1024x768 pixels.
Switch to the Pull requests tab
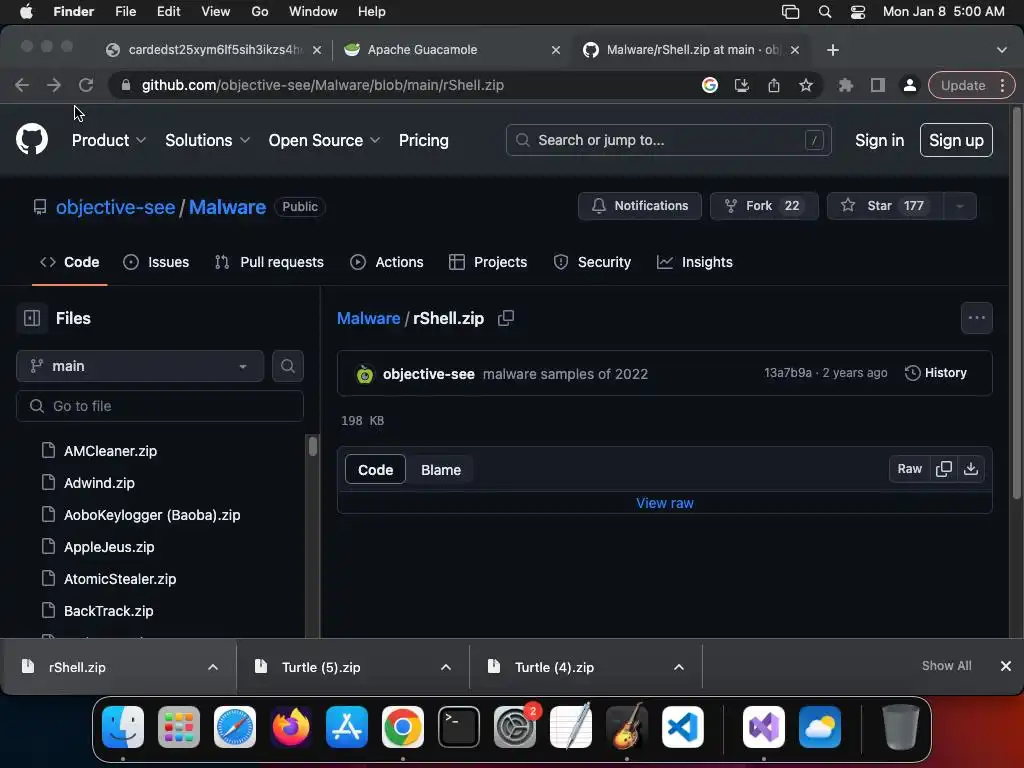269,262
